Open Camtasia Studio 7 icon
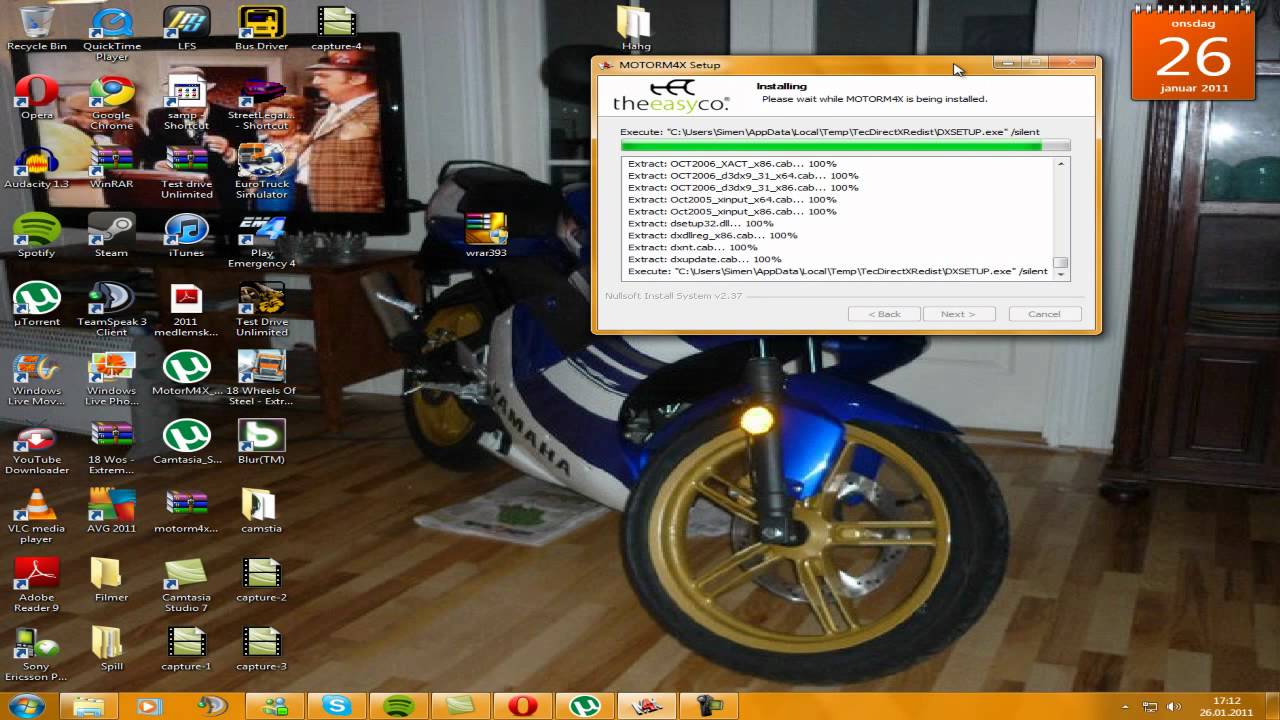This screenshot has height=720, width=1280. point(186,584)
